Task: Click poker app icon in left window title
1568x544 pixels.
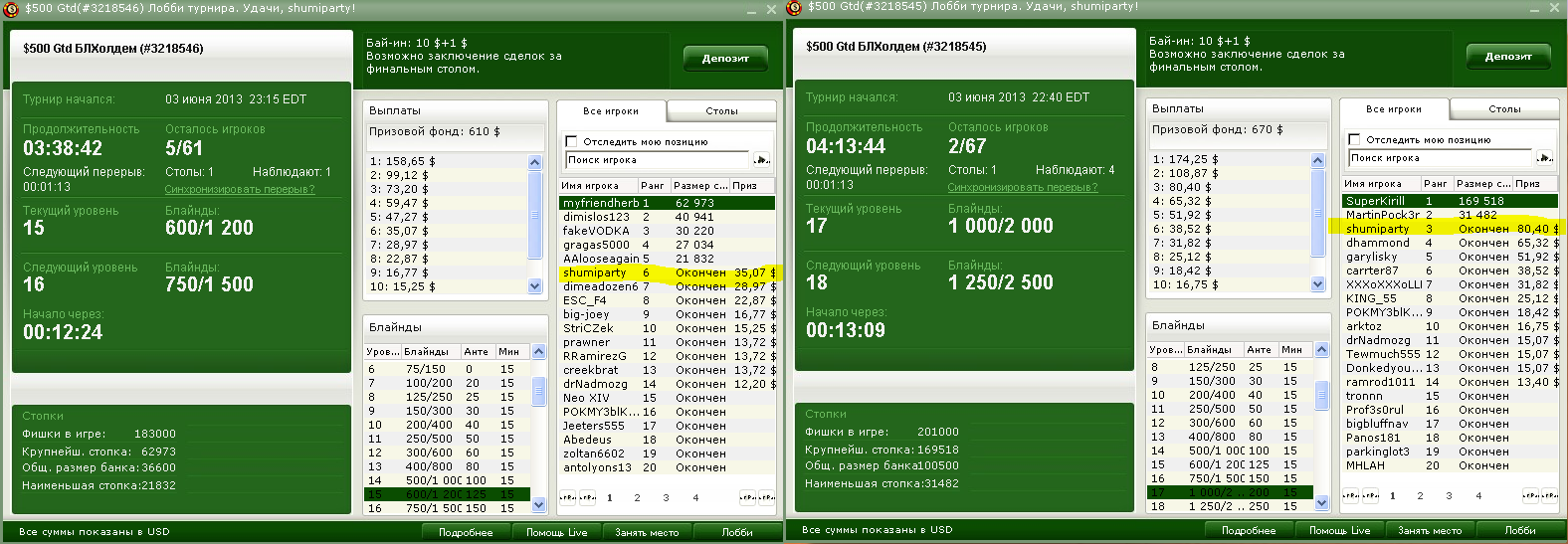Action: 11,8
